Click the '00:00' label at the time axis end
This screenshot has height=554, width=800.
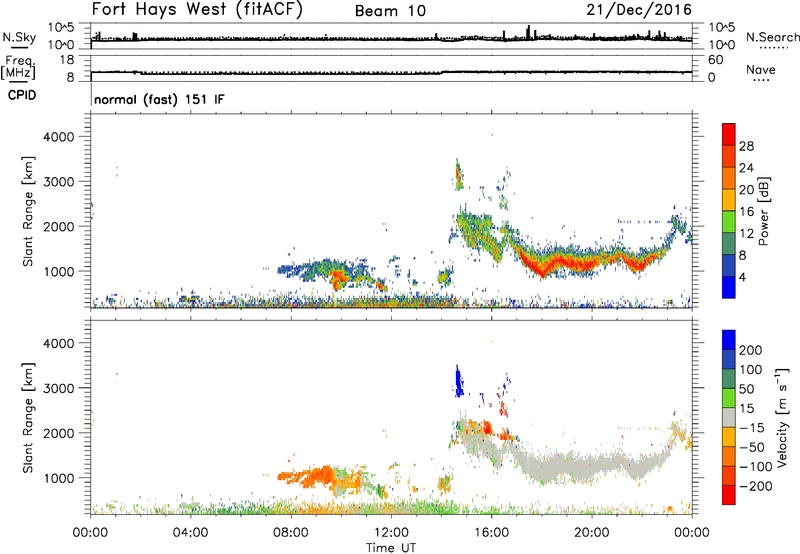[692, 533]
